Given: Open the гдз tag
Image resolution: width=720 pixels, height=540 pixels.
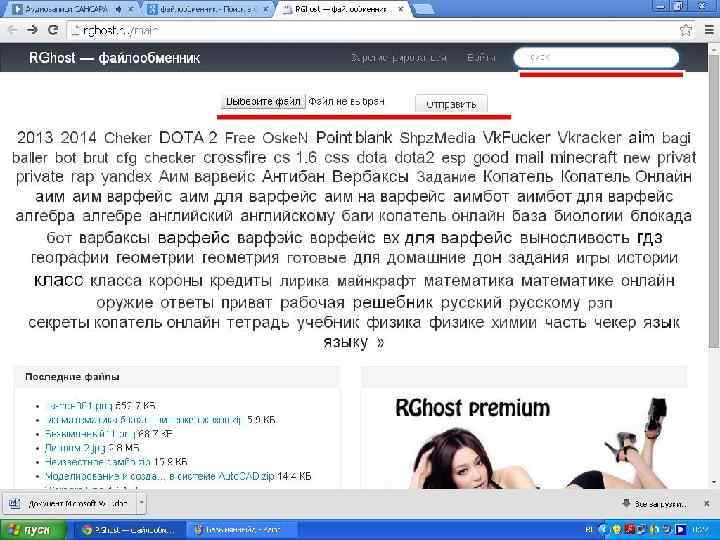Looking at the screenshot, I should click(650, 238).
